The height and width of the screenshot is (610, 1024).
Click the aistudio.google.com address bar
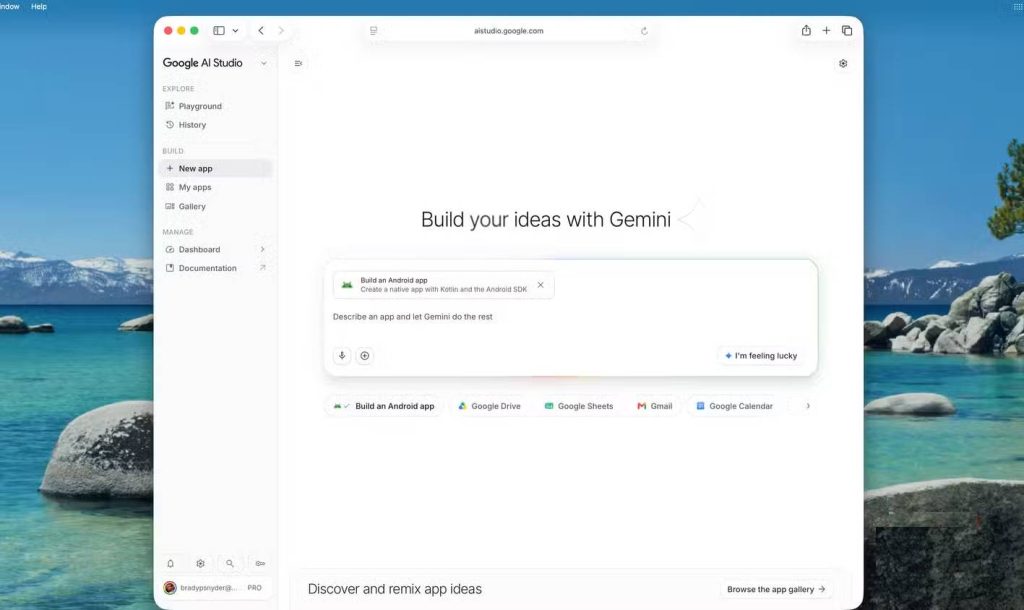(509, 31)
